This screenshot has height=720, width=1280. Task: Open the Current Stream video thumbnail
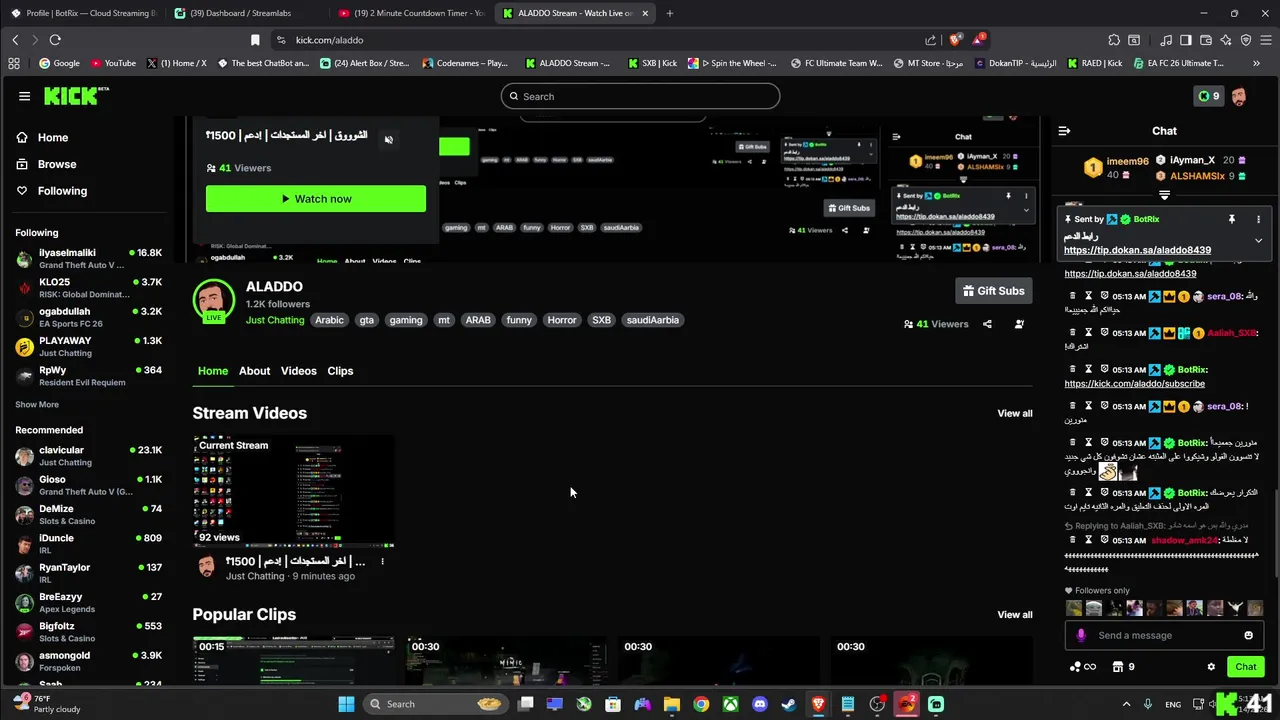click(293, 491)
